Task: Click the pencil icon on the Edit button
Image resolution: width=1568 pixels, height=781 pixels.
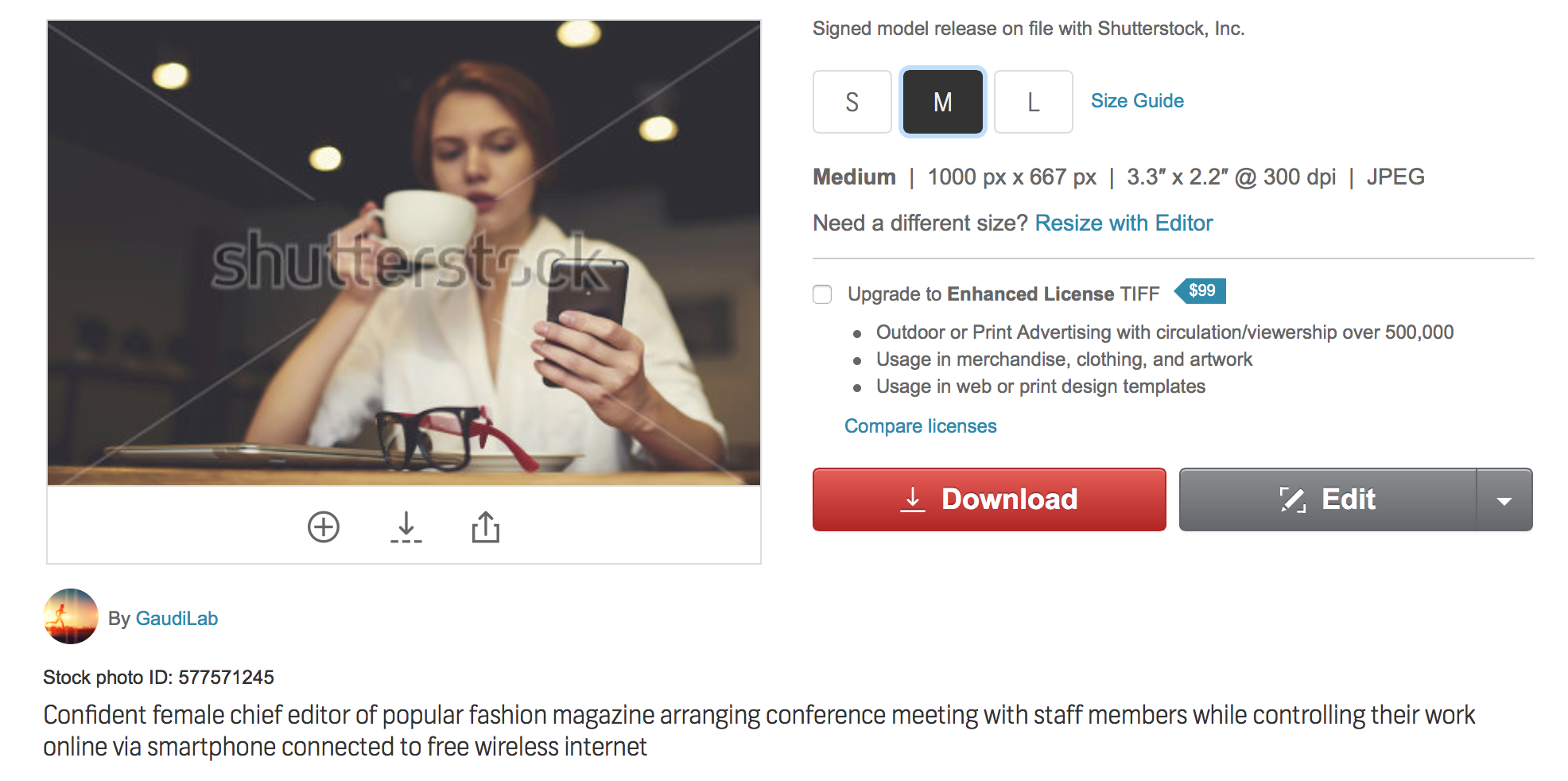Action: coord(1293,499)
